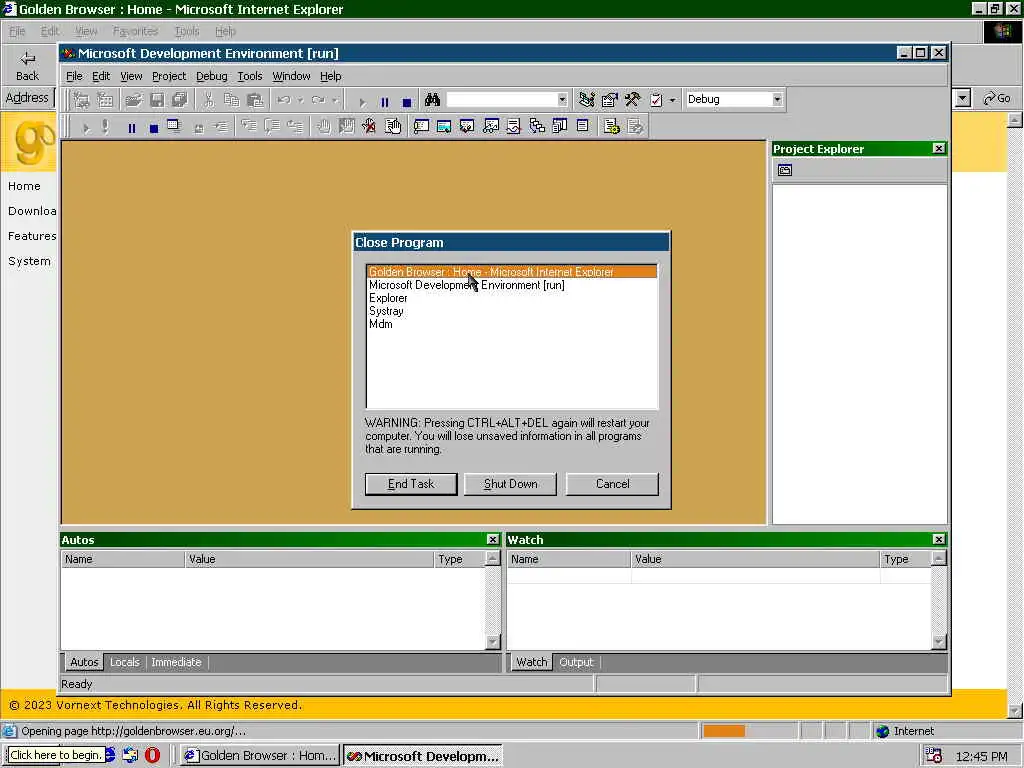Open the Breakpoints window hand icon

392,126
